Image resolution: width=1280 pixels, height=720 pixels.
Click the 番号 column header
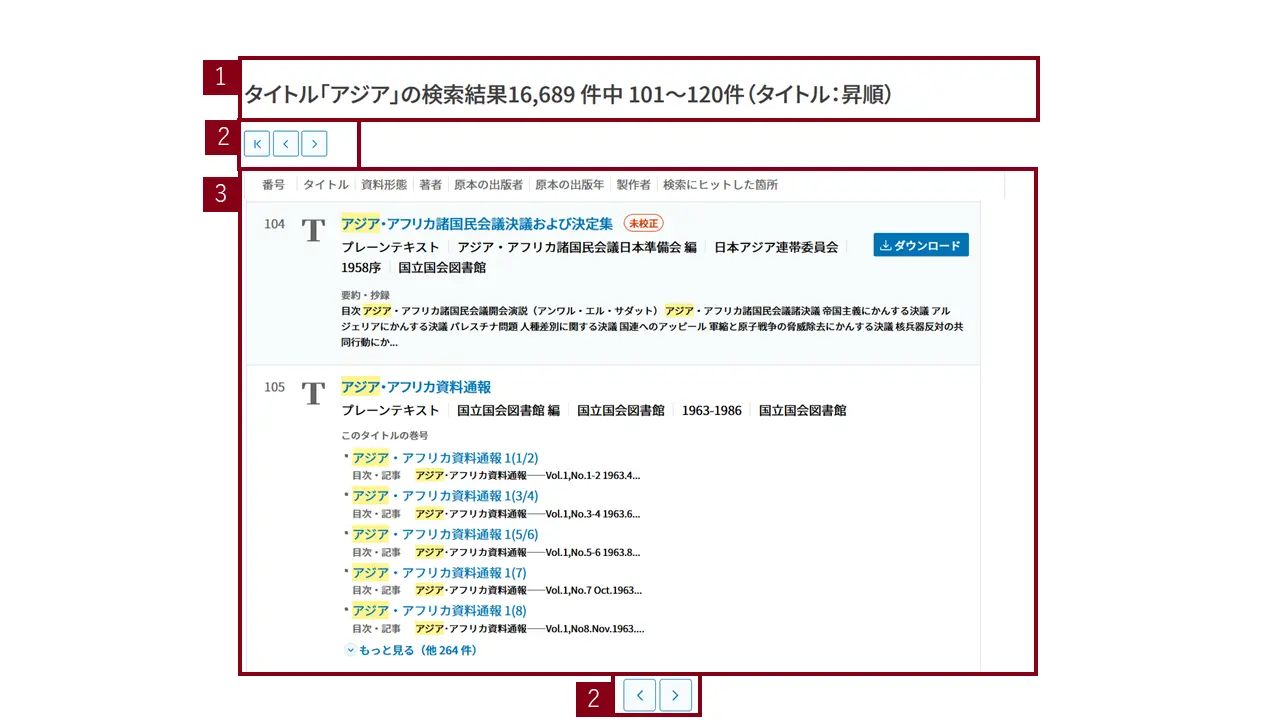point(273,185)
